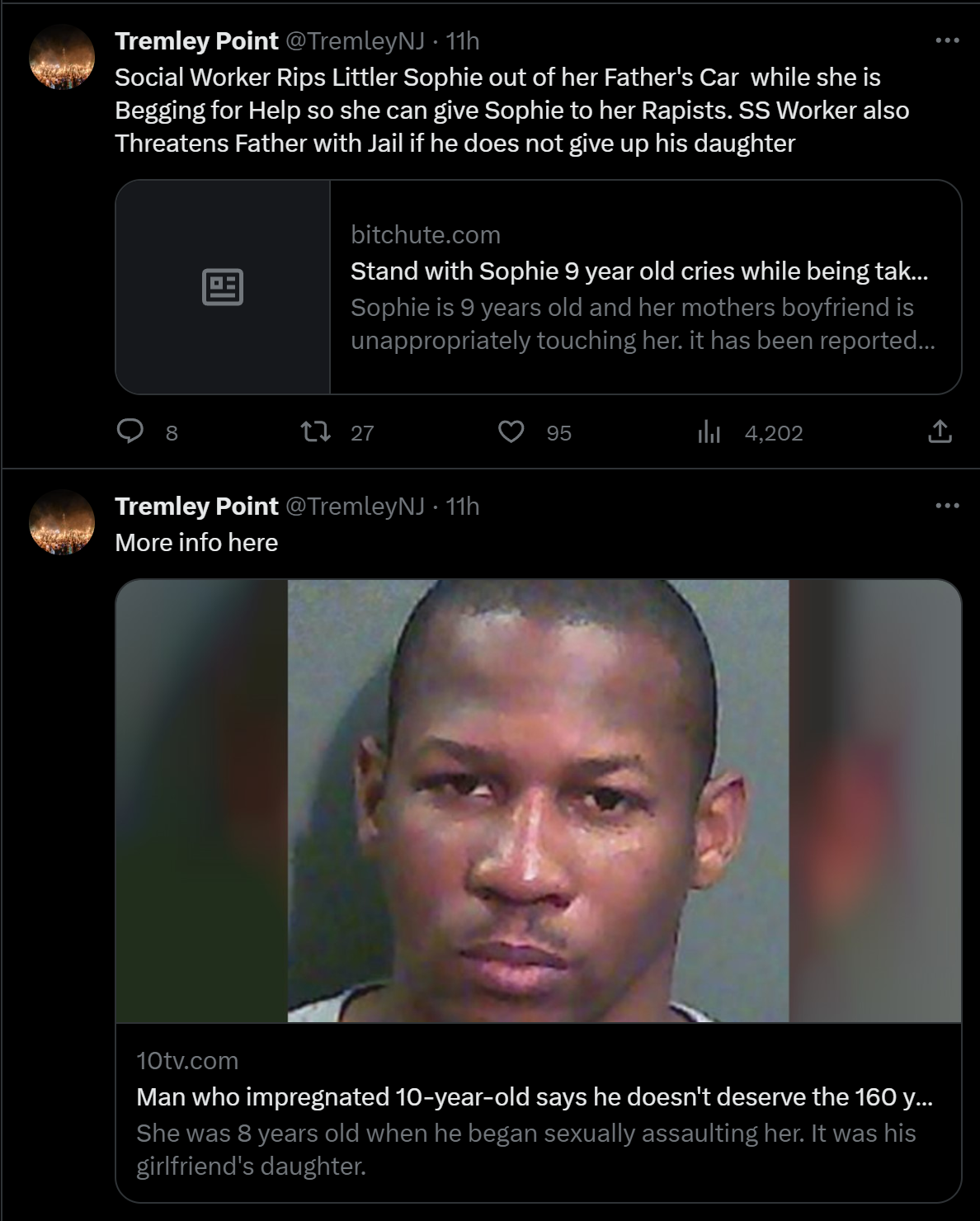Screen dimensions: 980x1221
Task: Open more options on first tweet
Action: pyautogui.click(x=947, y=40)
